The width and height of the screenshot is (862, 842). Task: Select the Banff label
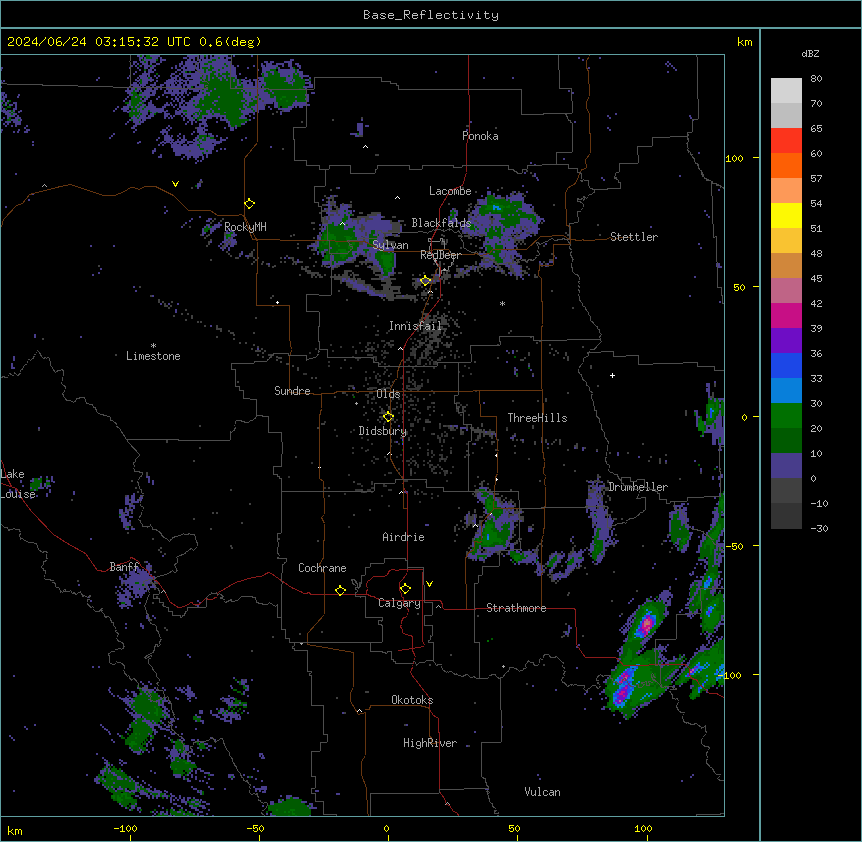pos(124,567)
